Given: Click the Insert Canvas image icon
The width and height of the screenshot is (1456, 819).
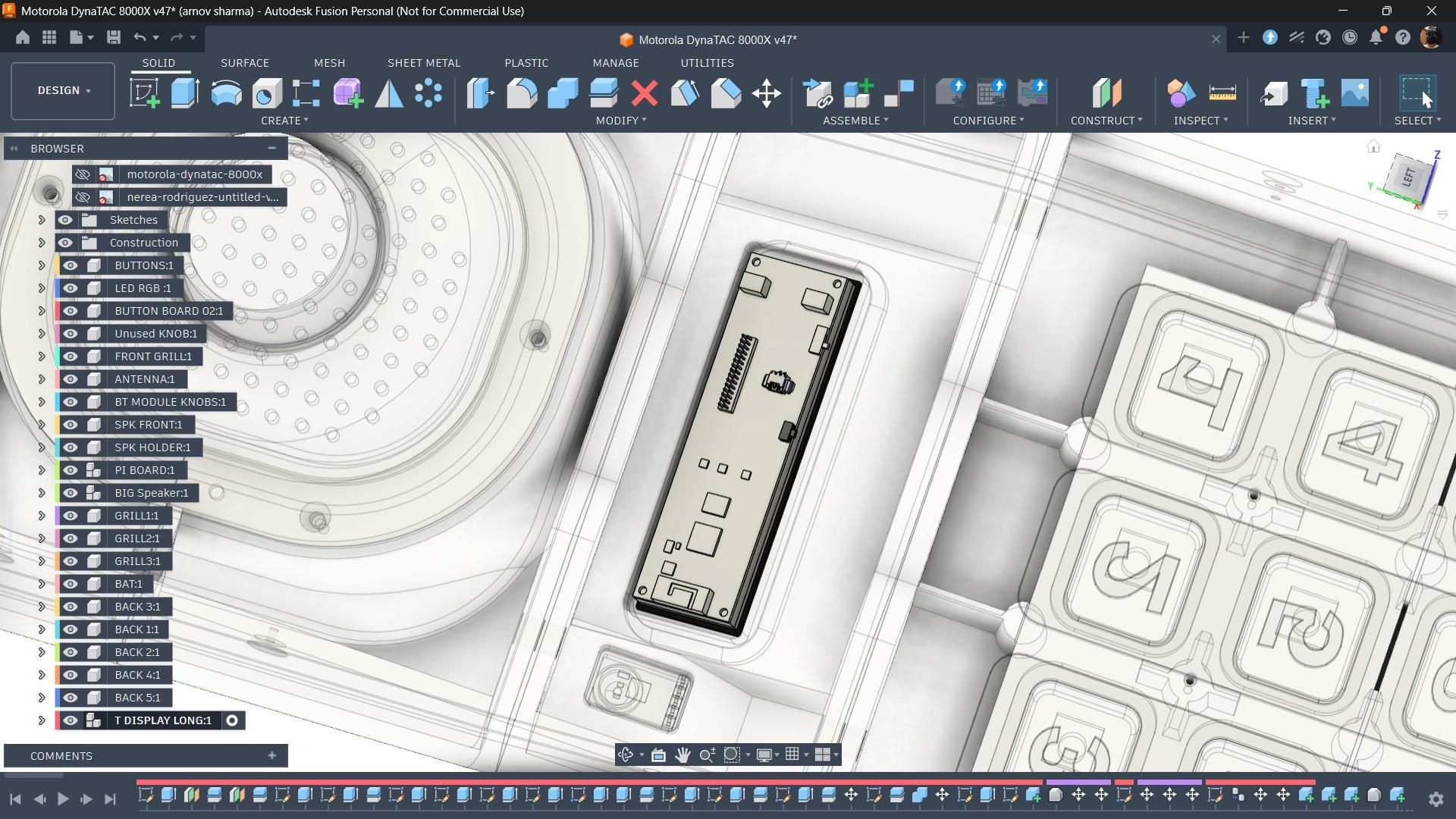Looking at the screenshot, I should [1355, 93].
